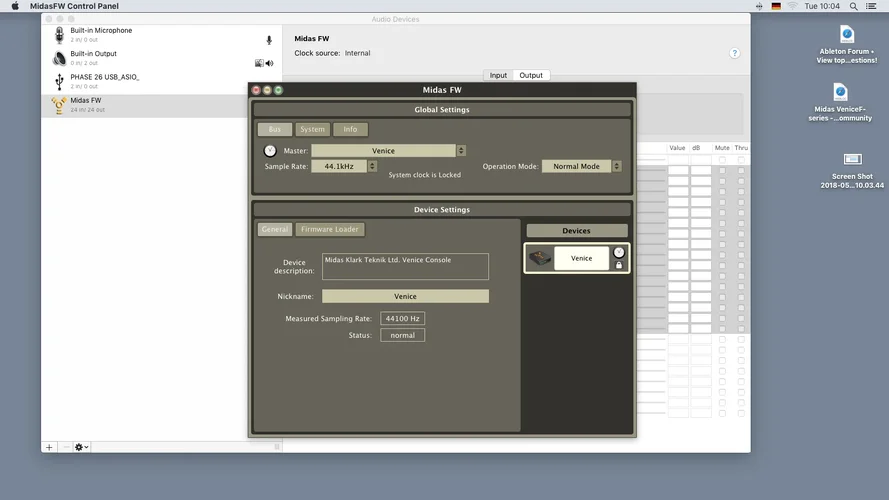This screenshot has height=500, width=889.
Task: Click the Venice console thumbnail icon
Action: click(x=540, y=259)
